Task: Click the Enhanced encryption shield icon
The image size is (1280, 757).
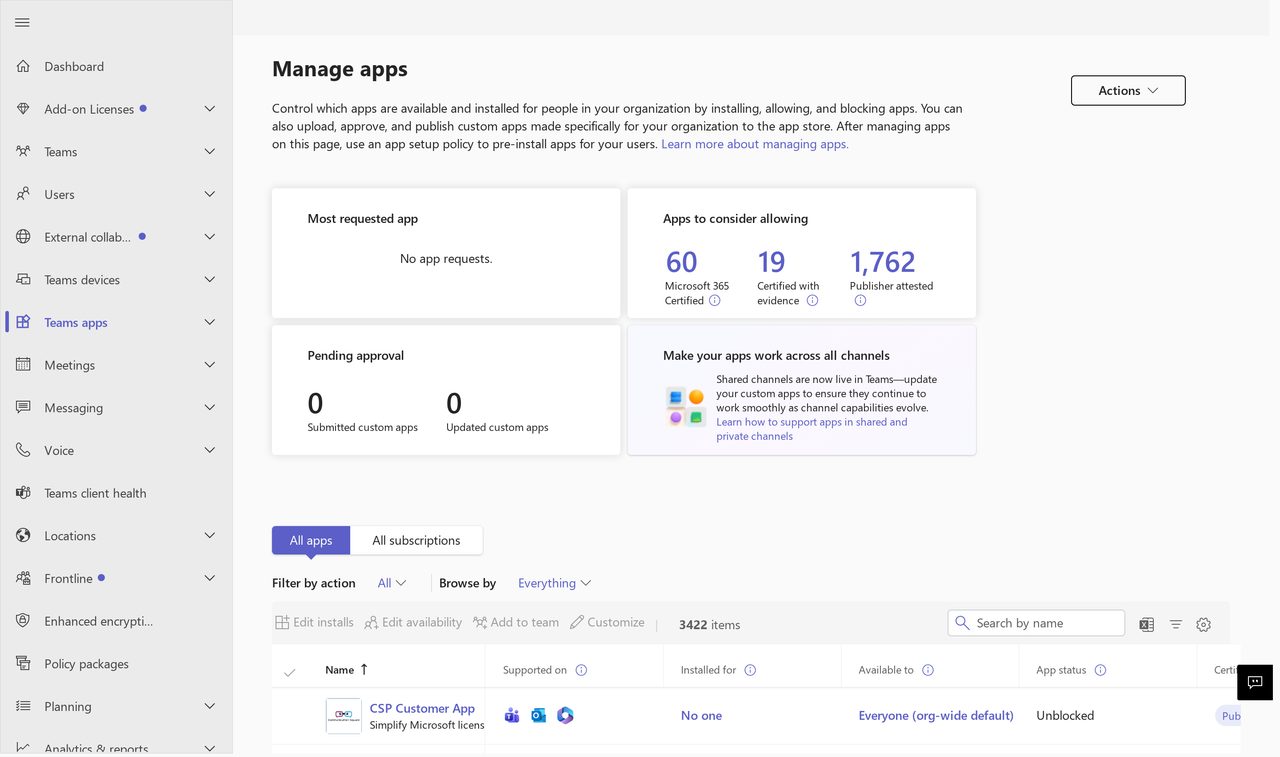Action: 23,621
